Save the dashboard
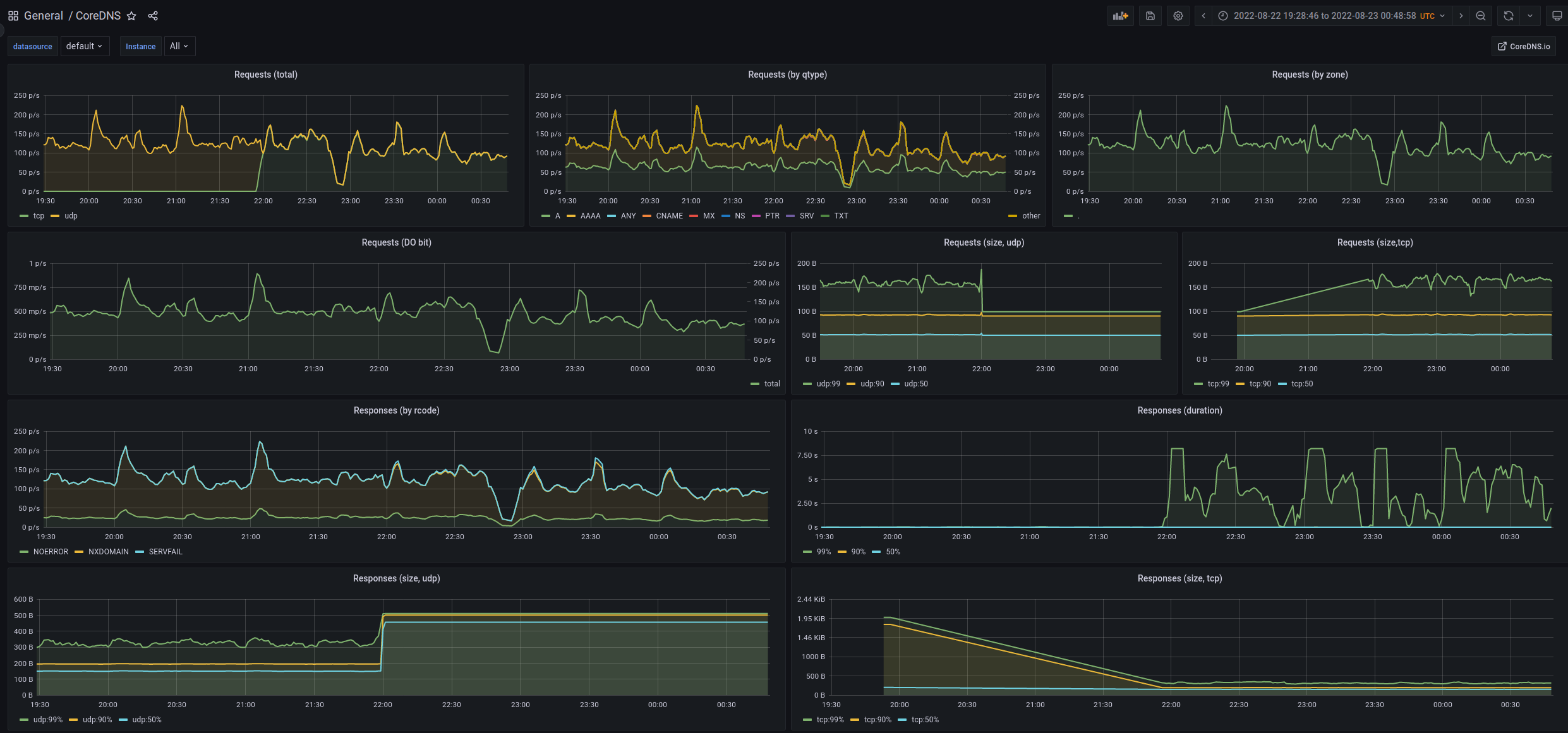The image size is (1568, 733). pyautogui.click(x=1150, y=16)
